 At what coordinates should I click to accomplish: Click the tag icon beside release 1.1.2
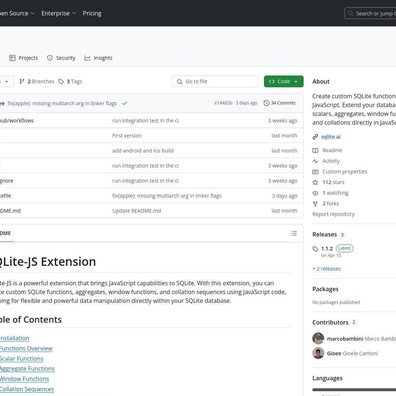[315, 249]
